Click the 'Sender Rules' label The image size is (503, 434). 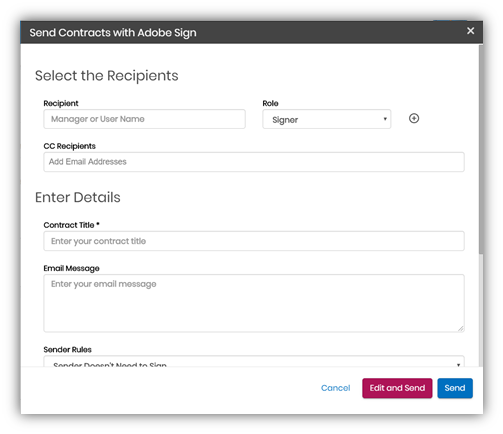click(x=67, y=349)
